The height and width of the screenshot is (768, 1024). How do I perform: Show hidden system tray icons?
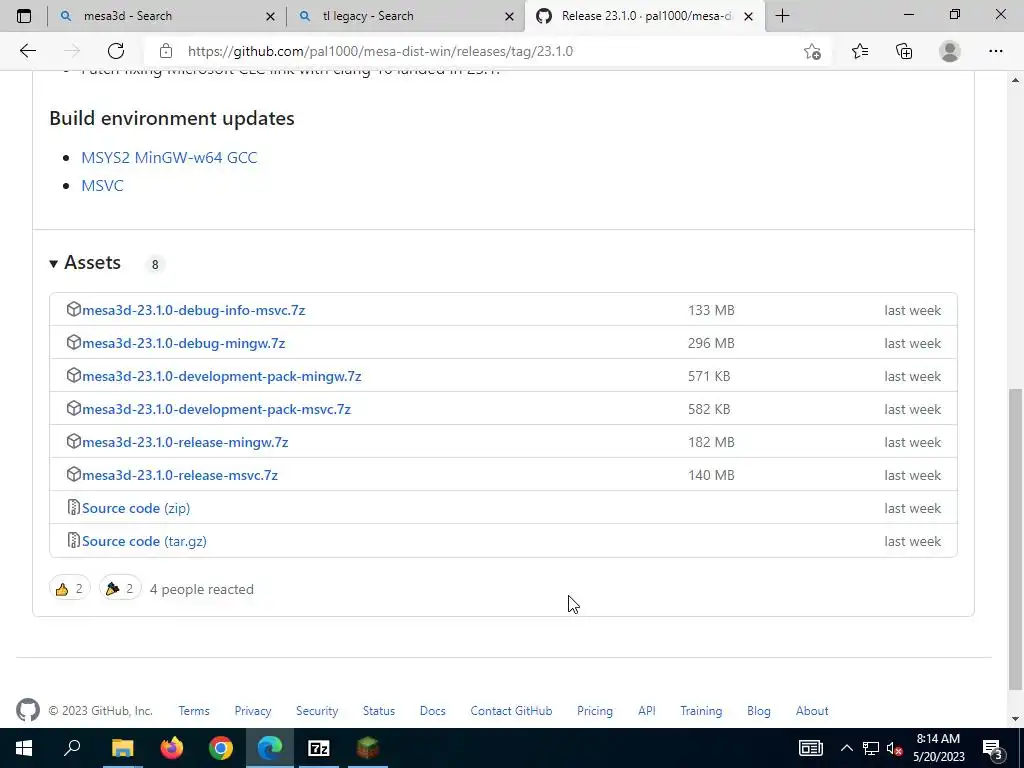tap(846, 748)
